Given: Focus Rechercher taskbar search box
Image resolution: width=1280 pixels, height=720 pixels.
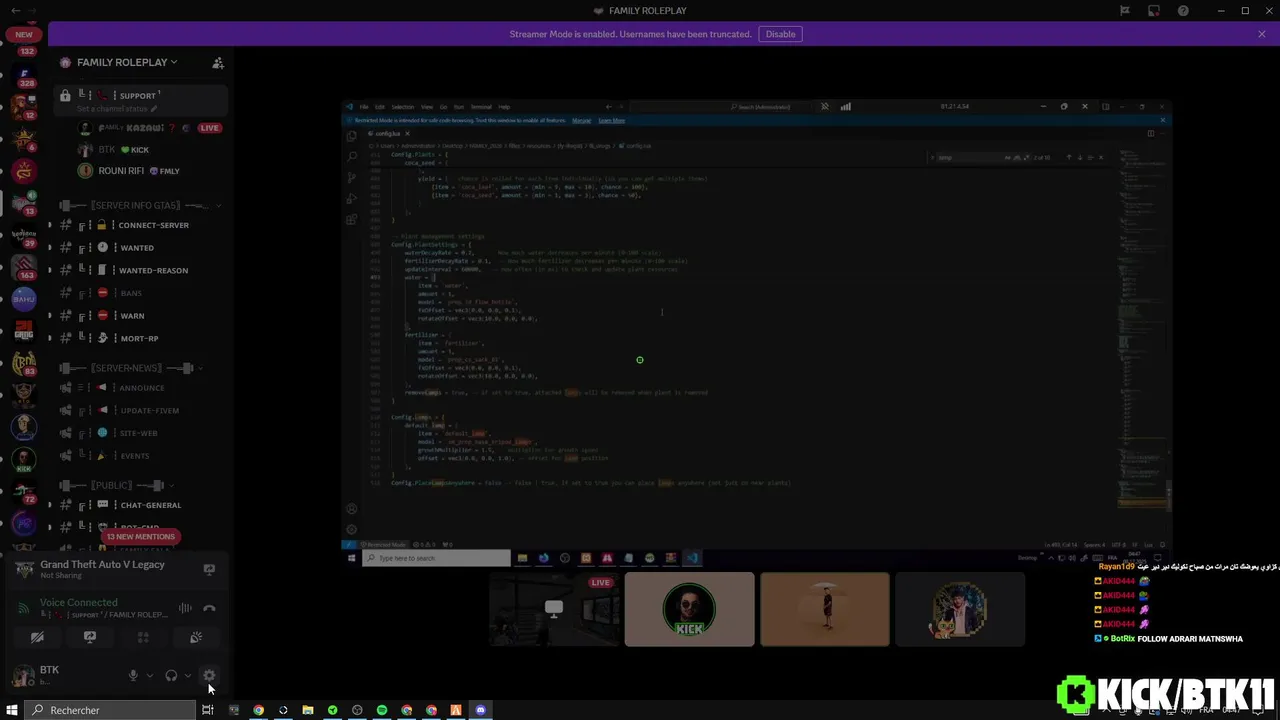Looking at the screenshot, I should click(110, 710).
